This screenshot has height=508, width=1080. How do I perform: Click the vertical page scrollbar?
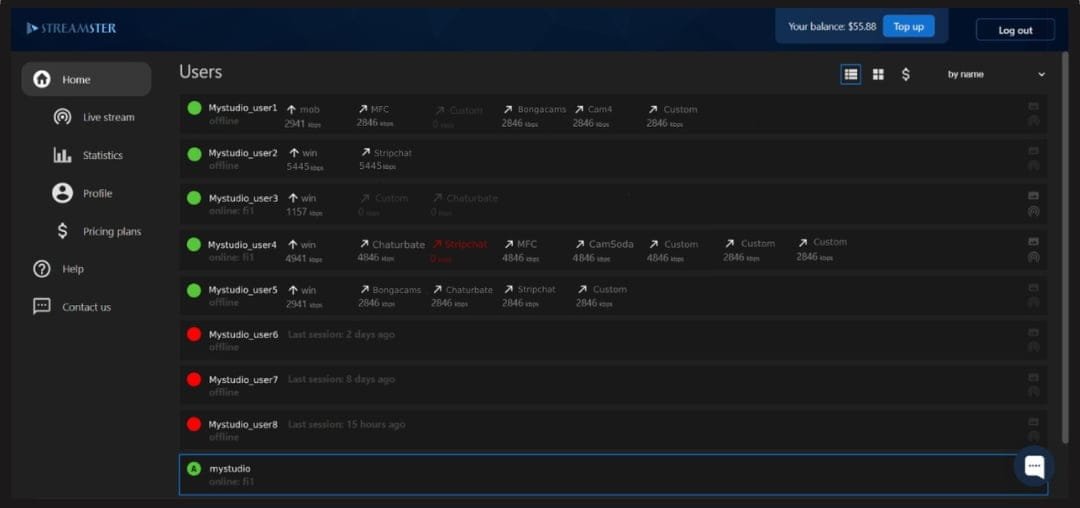(x=1064, y=250)
